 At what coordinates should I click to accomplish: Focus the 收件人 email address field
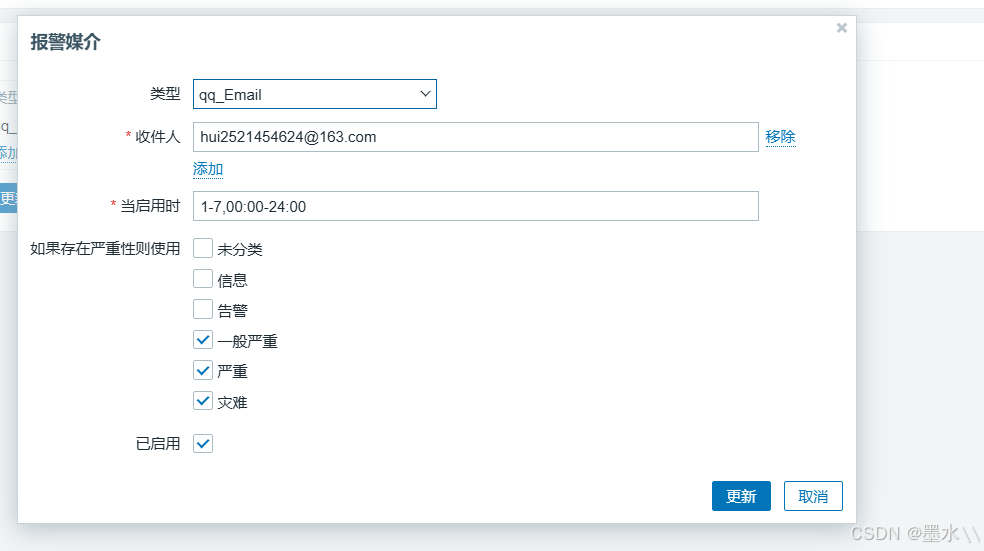click(x=476, y=137)
